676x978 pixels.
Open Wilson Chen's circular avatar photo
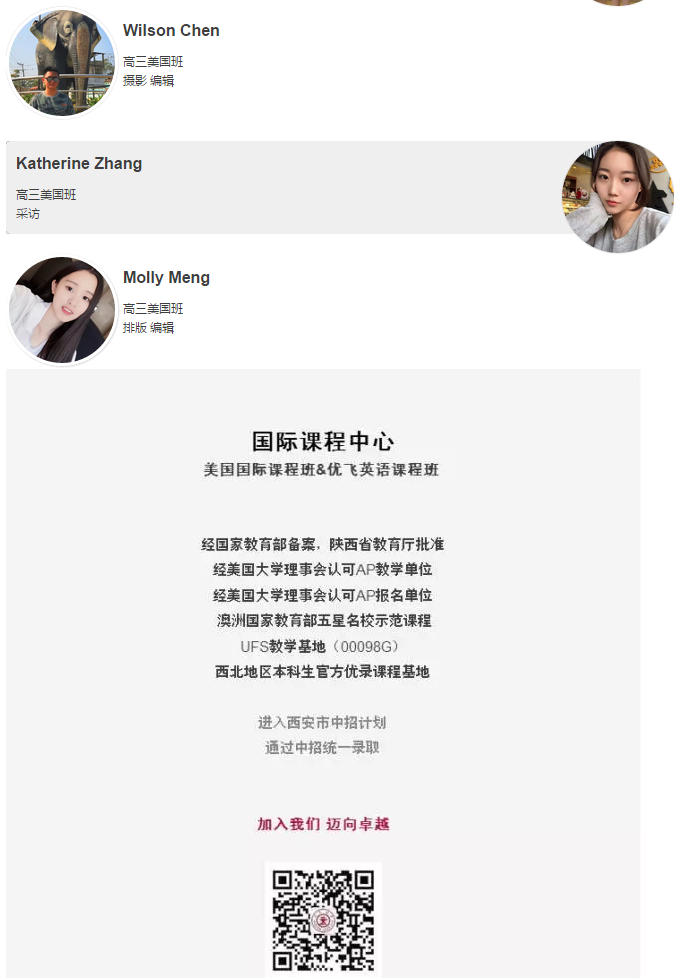tap(61, 62)
